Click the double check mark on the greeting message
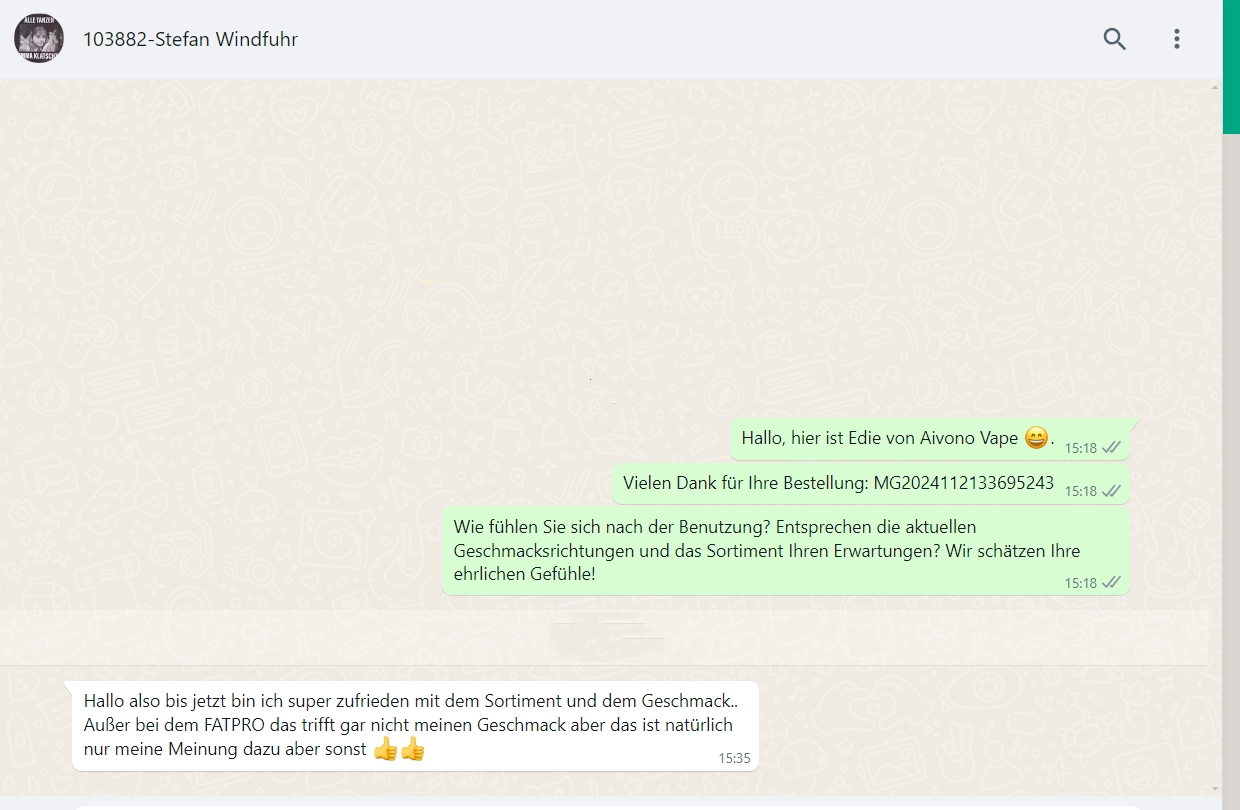 point(1111,448)
